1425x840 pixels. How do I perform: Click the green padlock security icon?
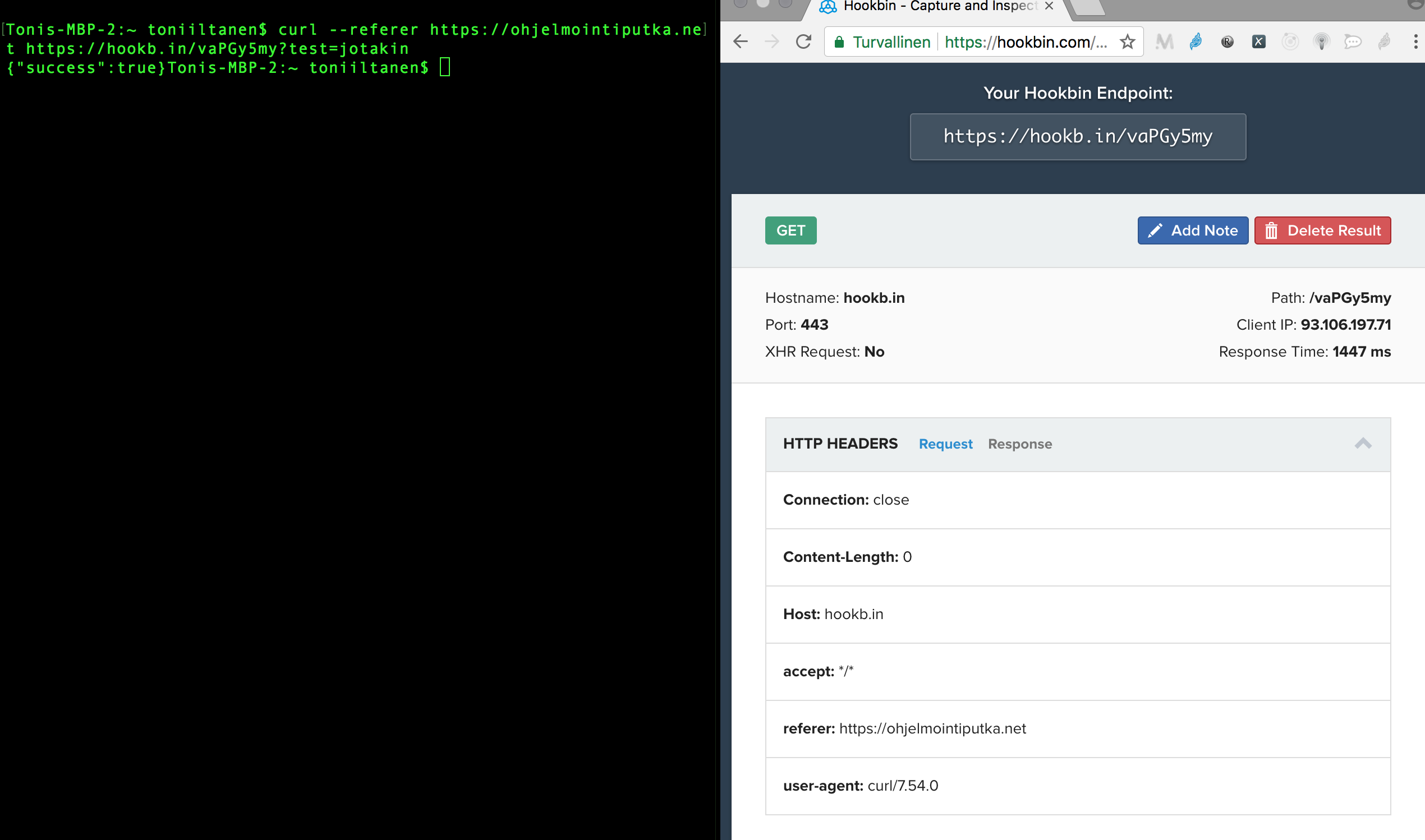tap(839, 42)
